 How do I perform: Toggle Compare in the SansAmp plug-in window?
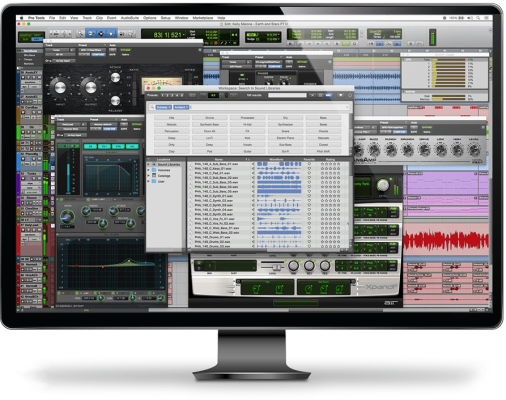point(399,132)
